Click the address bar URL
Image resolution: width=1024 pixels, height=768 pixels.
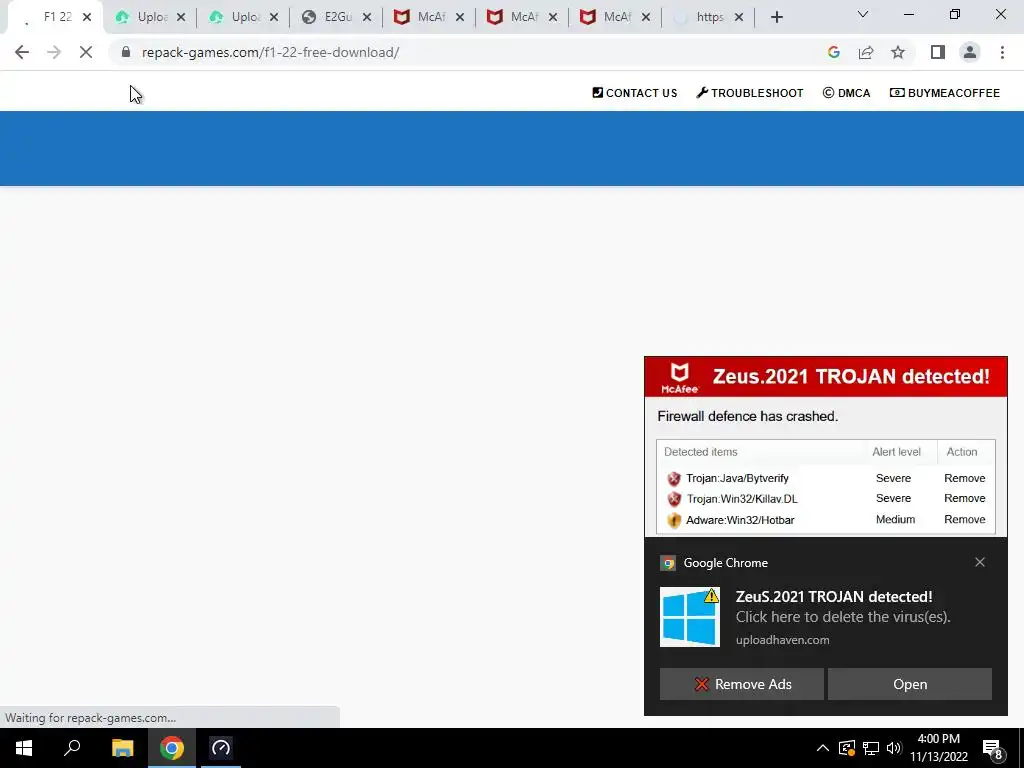point(270,52)
